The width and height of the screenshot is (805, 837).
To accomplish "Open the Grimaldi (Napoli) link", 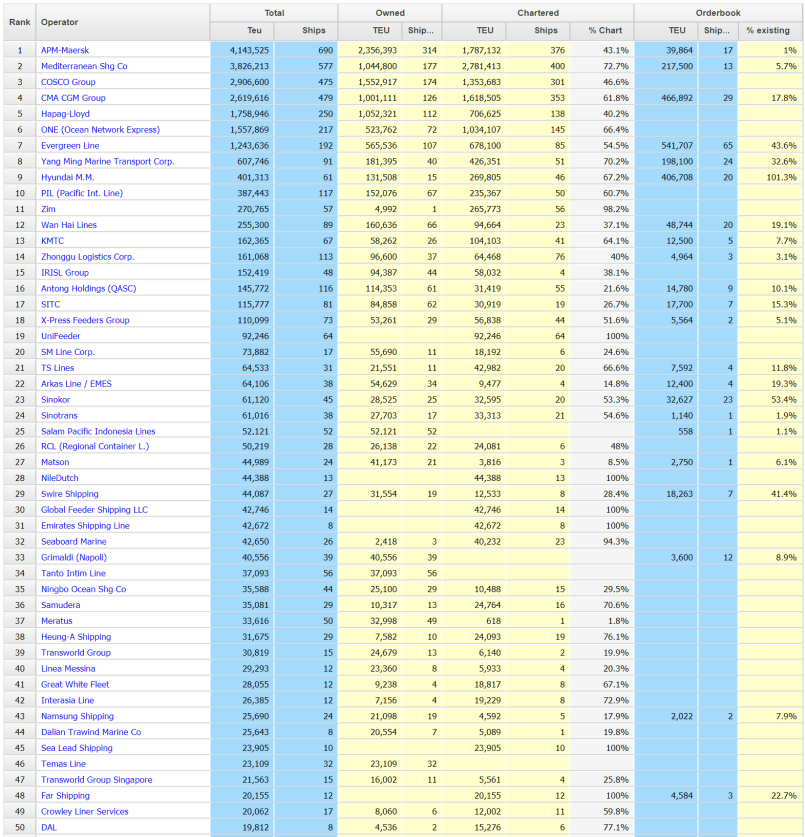I will (73, 558).
